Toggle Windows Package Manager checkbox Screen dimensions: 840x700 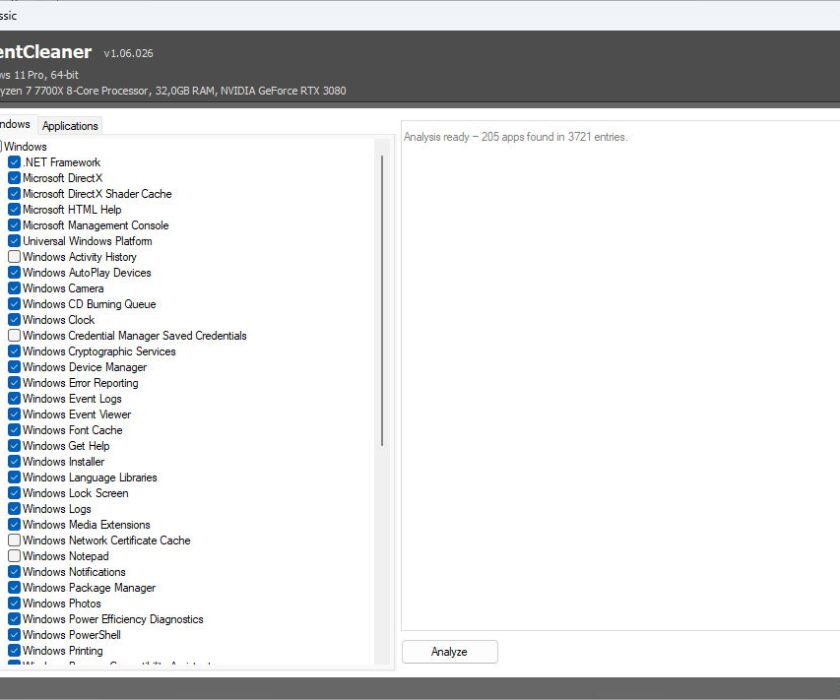pos(14,588)
